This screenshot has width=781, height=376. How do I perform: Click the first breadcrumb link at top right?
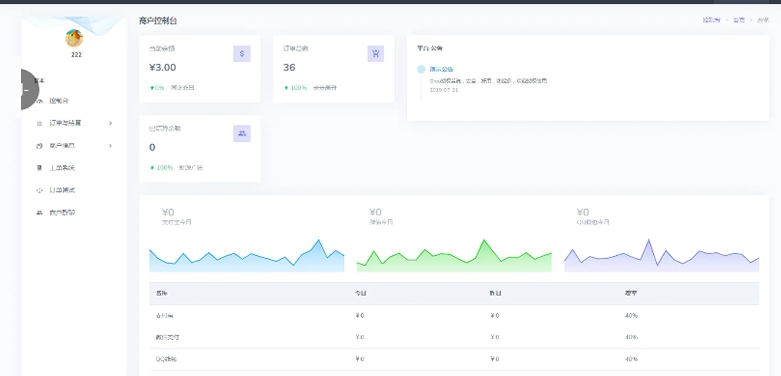[711, 20]
